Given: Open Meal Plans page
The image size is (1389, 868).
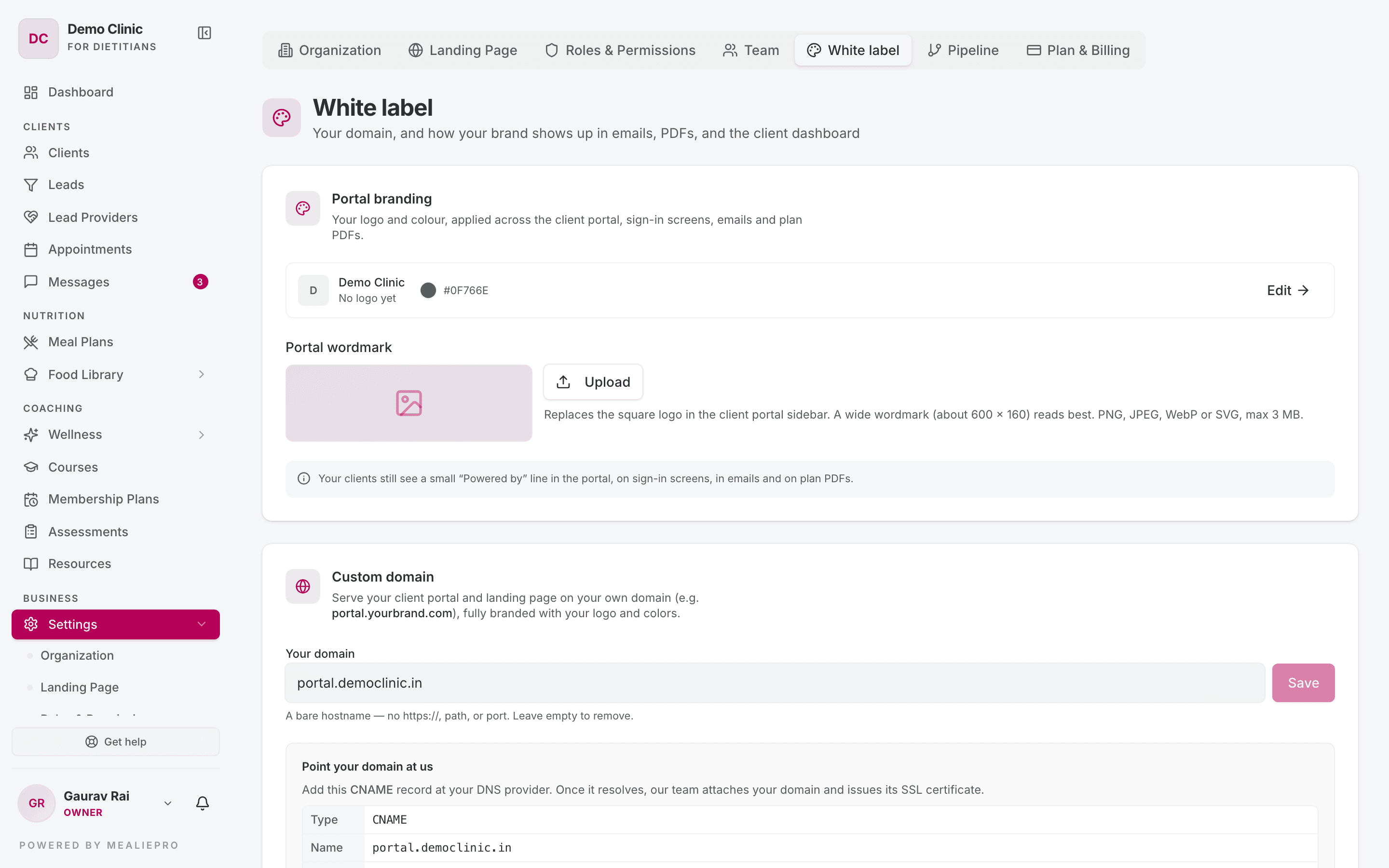Looking at the screenshot, I should (115, 341).
